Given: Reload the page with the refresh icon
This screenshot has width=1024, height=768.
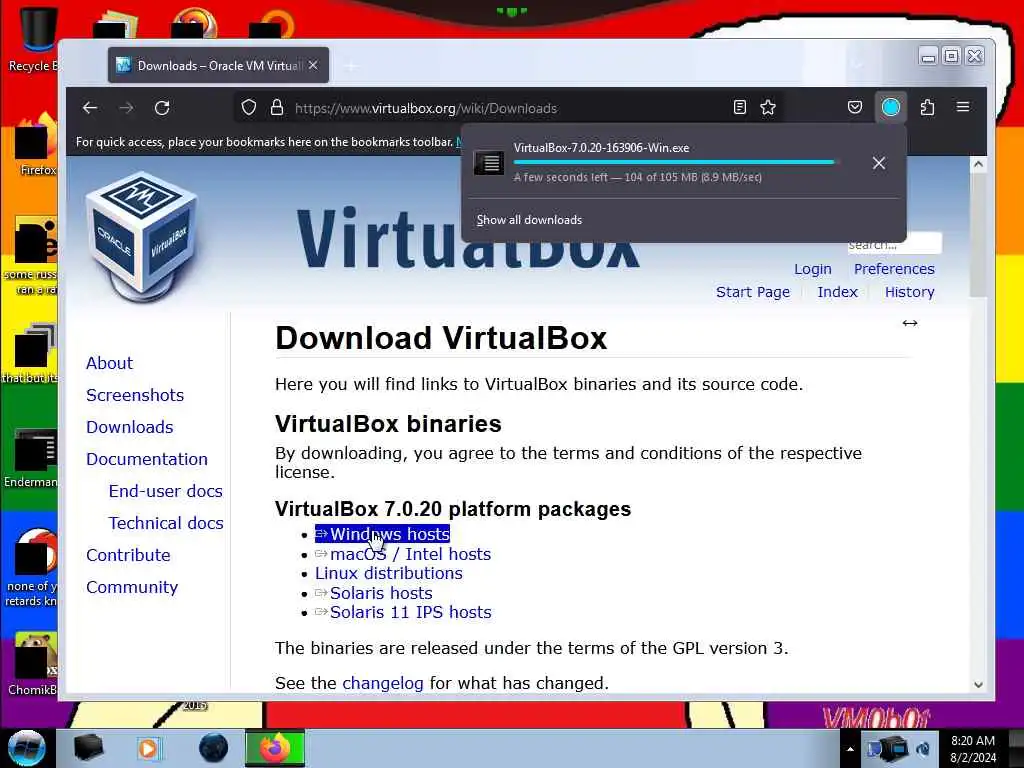Looking at the screenshot, I should pyautogui.click(x=162, y=108).
